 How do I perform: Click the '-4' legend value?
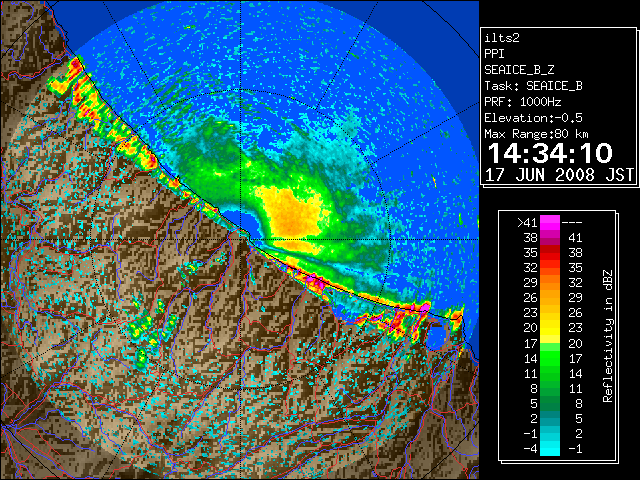click(530, 449)
